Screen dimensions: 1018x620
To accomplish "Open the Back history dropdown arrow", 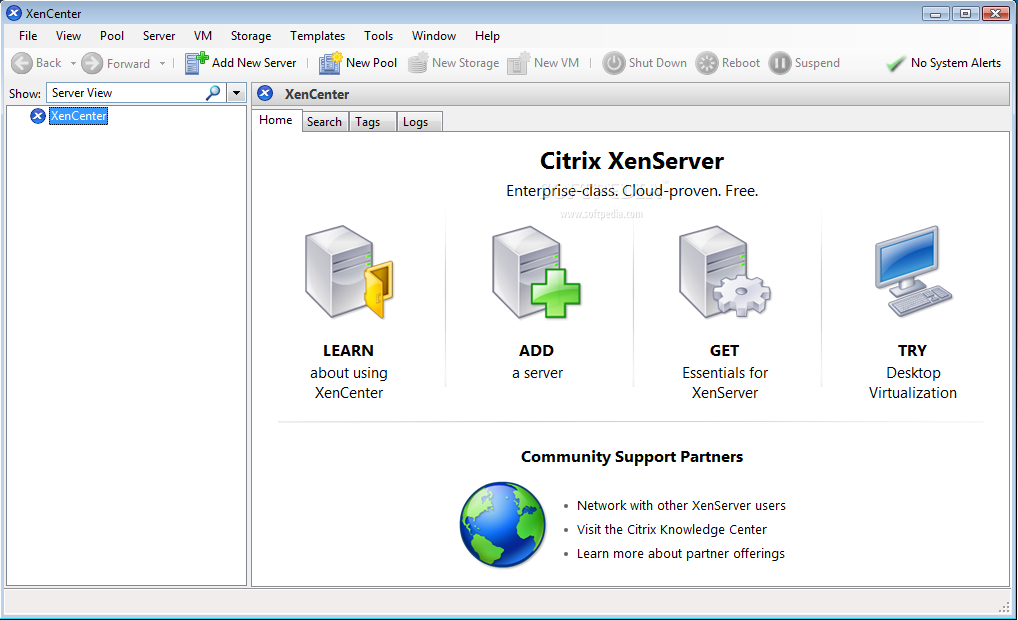I will (73, 64).
